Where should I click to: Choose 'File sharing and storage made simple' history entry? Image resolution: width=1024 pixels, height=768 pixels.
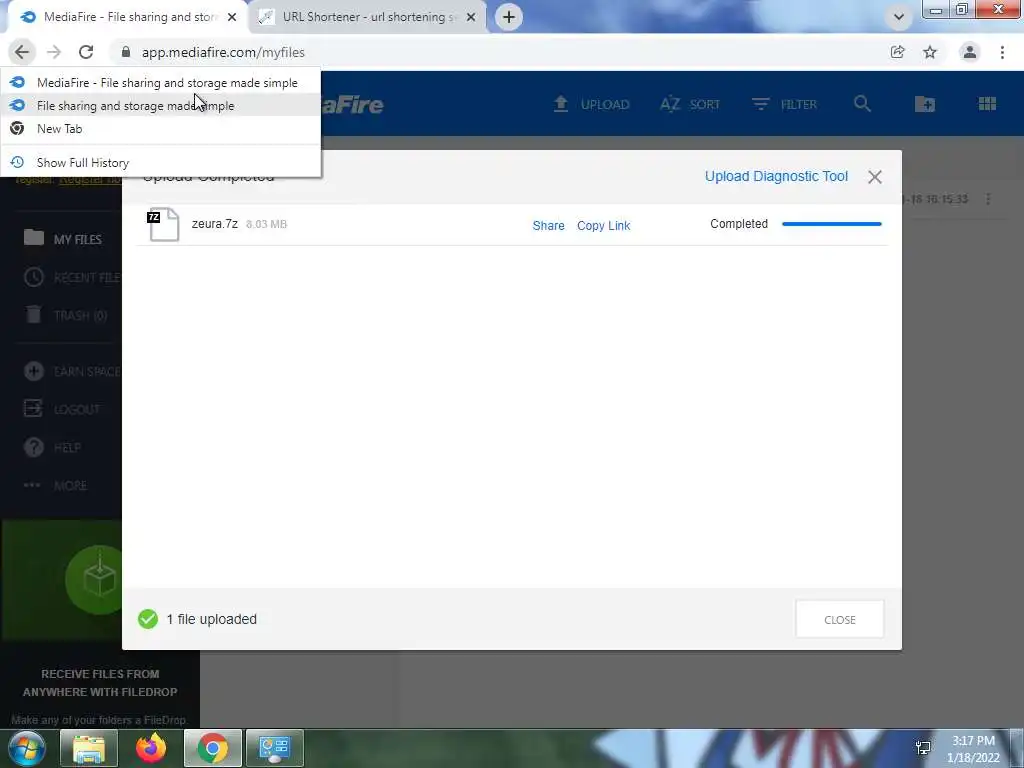(161, 106)
